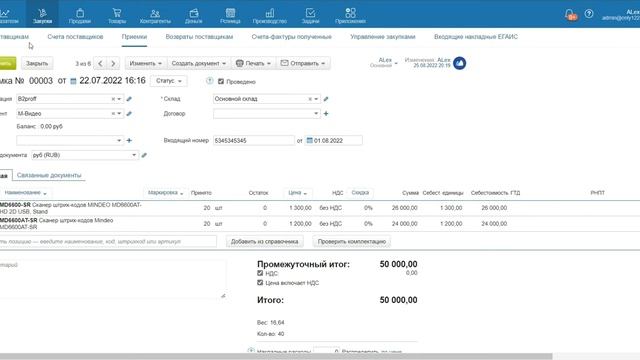Open Счета-фактуры полученные tab
This screenshot has height=360, width=640.
(x=291, y=37)
